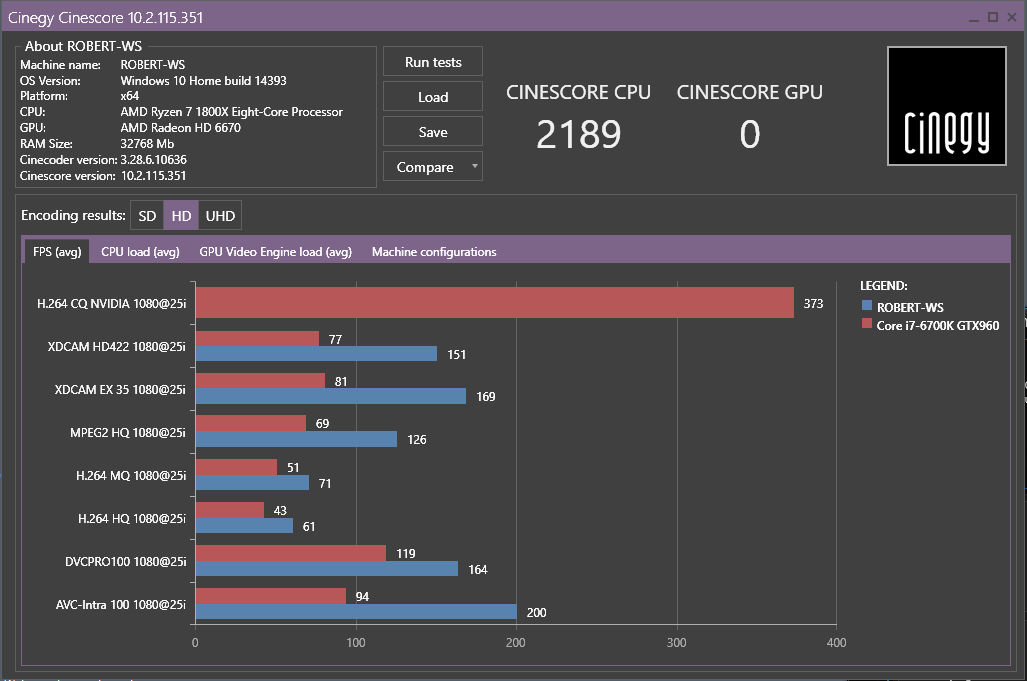Click red DVCPRO100 bar 119
The width and height of the screenshot is (1027, 681).
291,553
